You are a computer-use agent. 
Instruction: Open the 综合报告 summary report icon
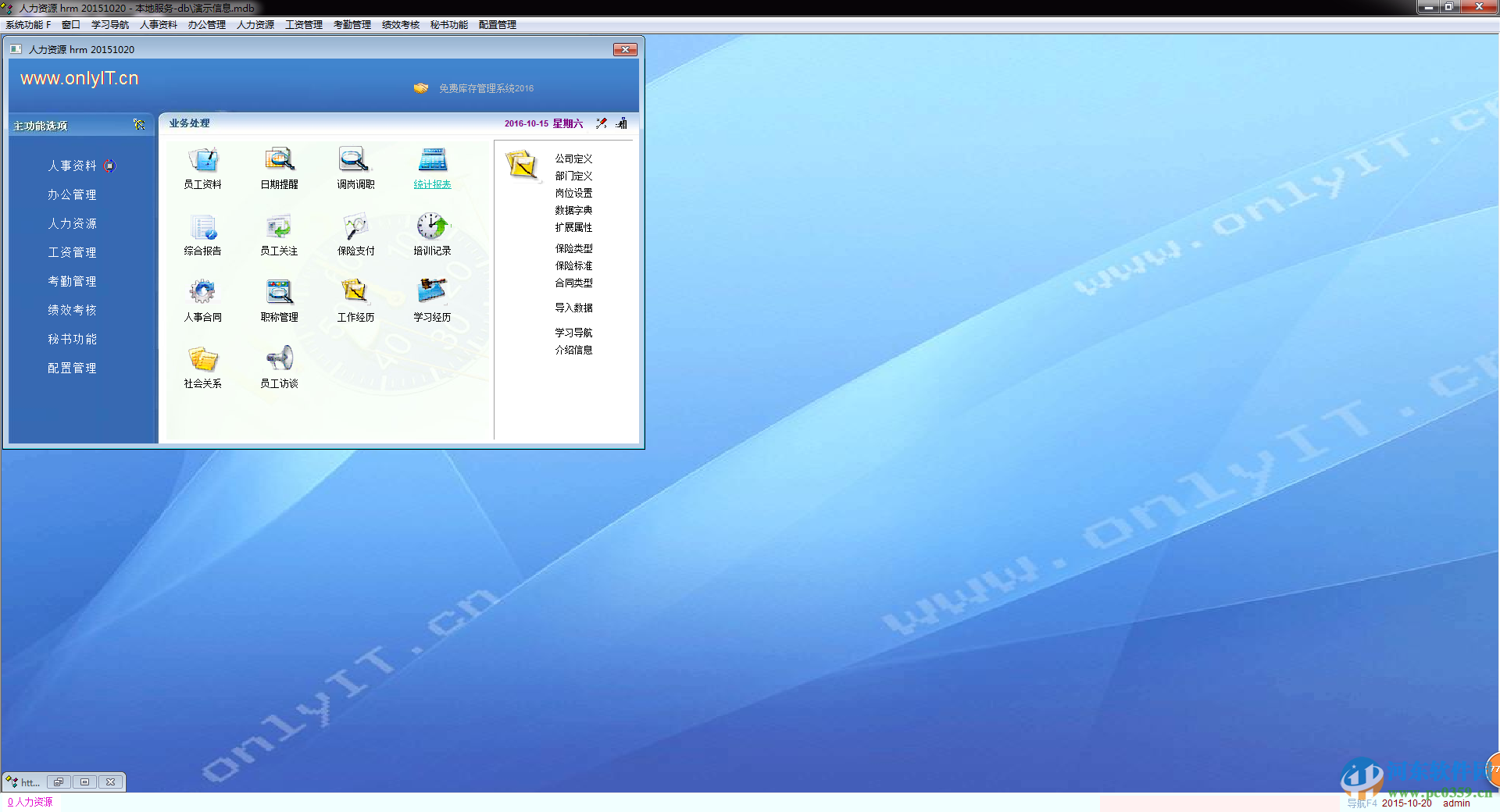[203, 227]
